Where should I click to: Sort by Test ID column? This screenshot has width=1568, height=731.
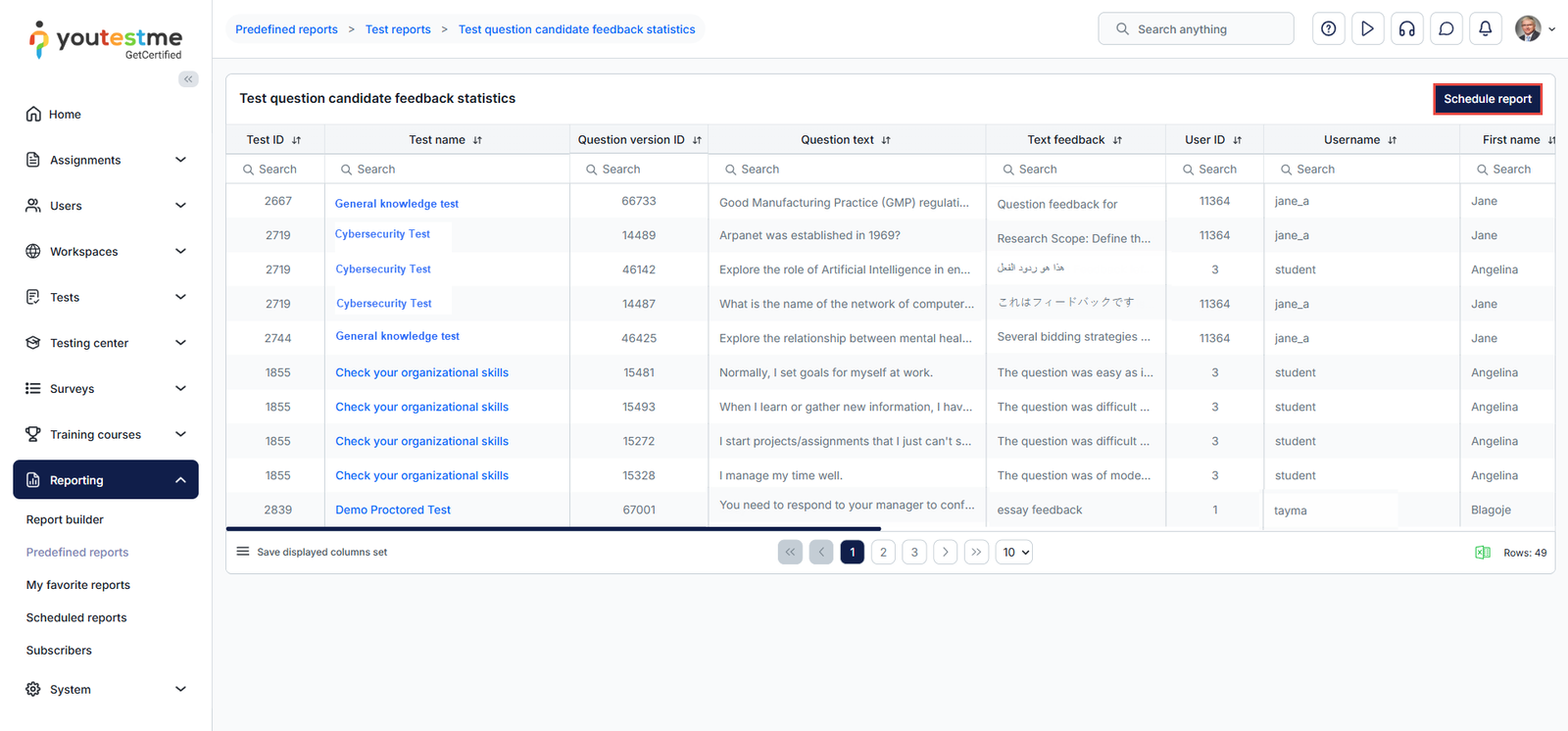tap(296, 140)
